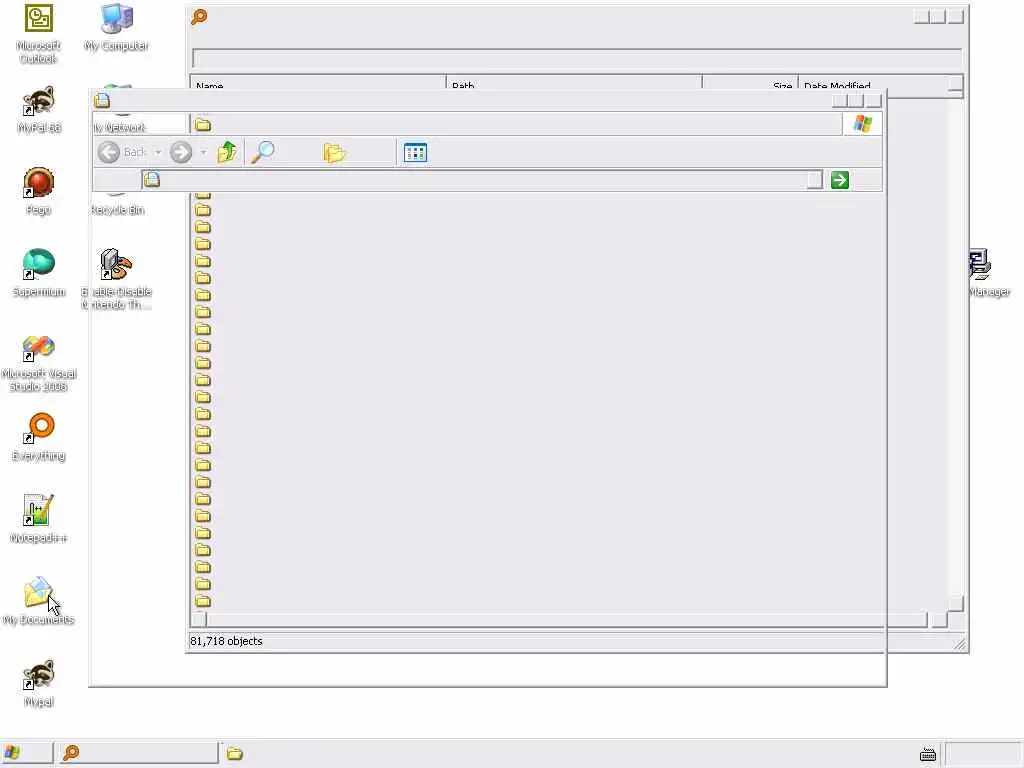Launch the Notepad++ desktop shortcut
Screen dimensions: 1024x768
pos(39,519)
